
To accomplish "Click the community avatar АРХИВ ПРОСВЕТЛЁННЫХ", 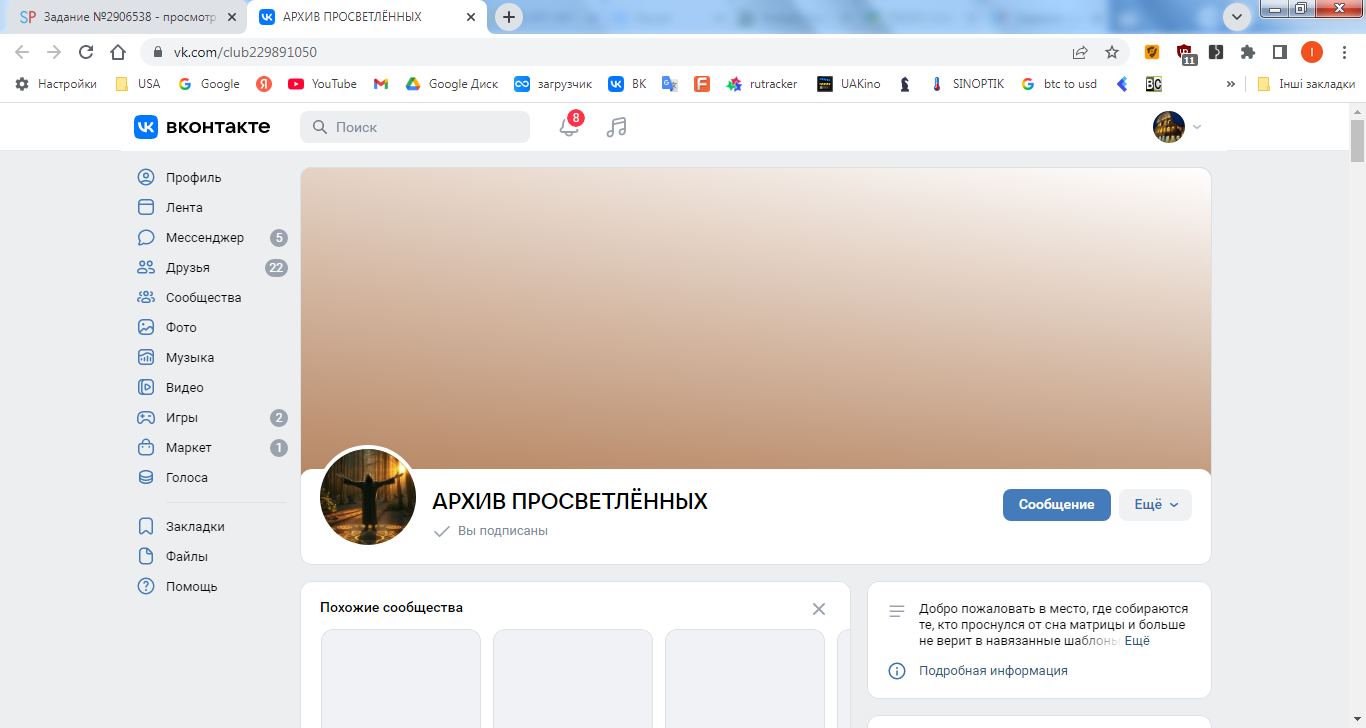I will [368, 497].
